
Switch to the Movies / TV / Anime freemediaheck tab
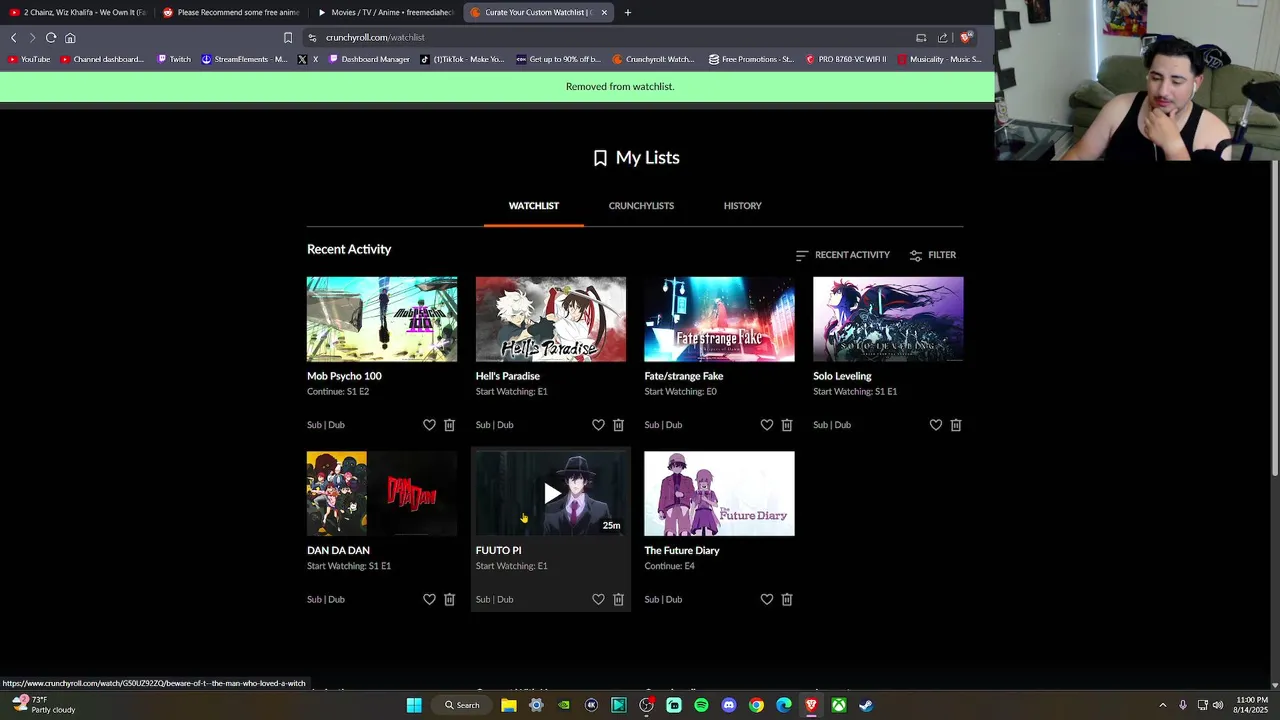385,13
